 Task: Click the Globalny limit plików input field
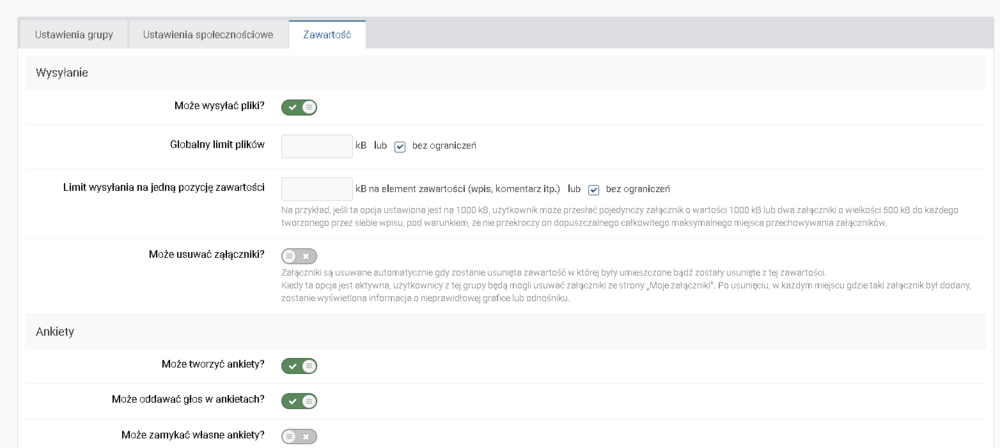[317, 146]
